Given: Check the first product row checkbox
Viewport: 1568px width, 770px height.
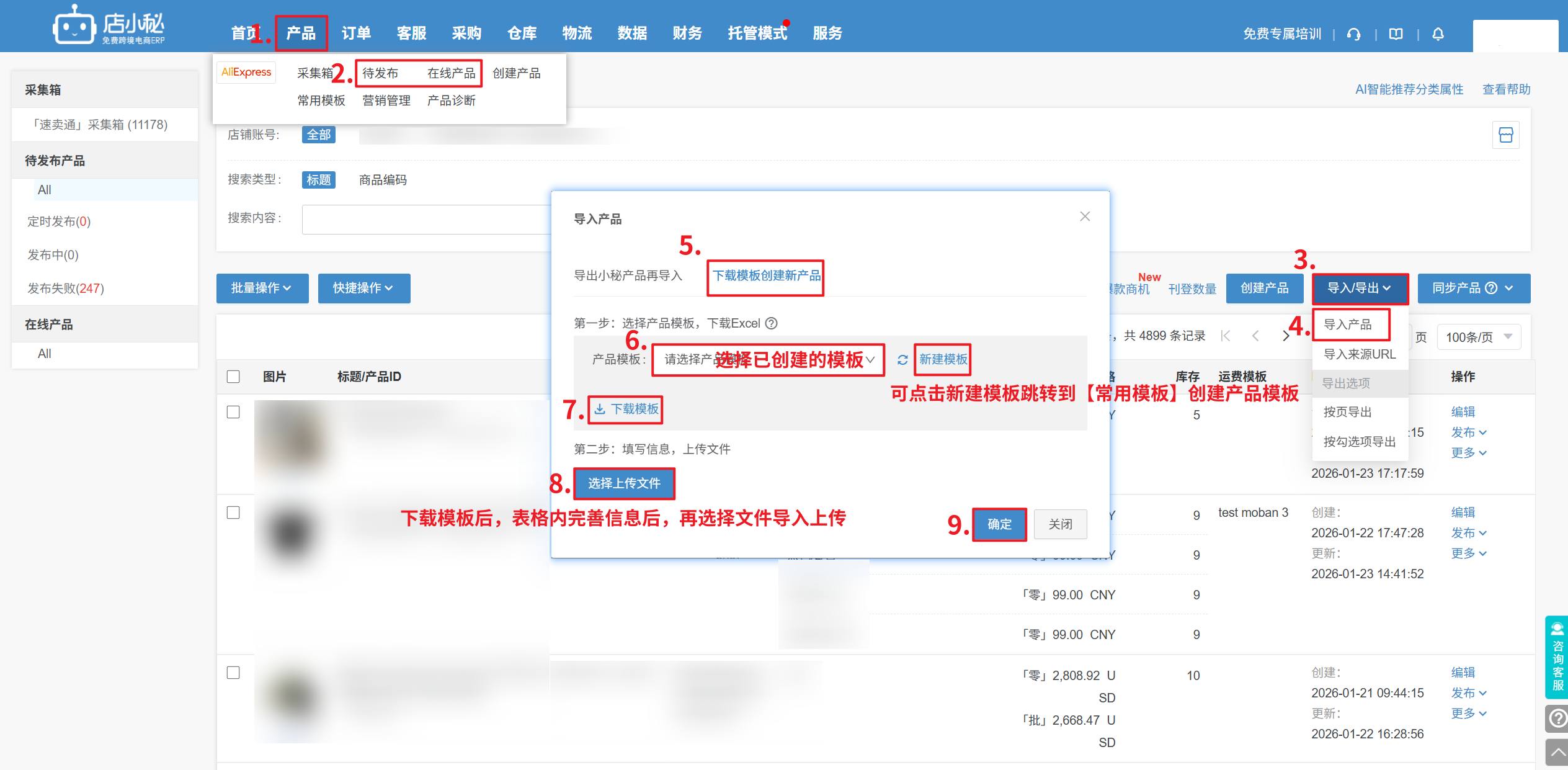Looking at the screenshot, I should [233, 412].
